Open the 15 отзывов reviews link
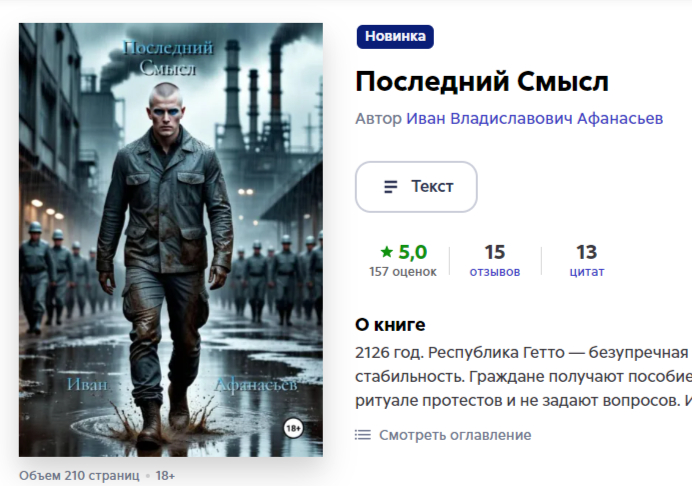This screenshot has height=486, width=692. tap(495, 260)
